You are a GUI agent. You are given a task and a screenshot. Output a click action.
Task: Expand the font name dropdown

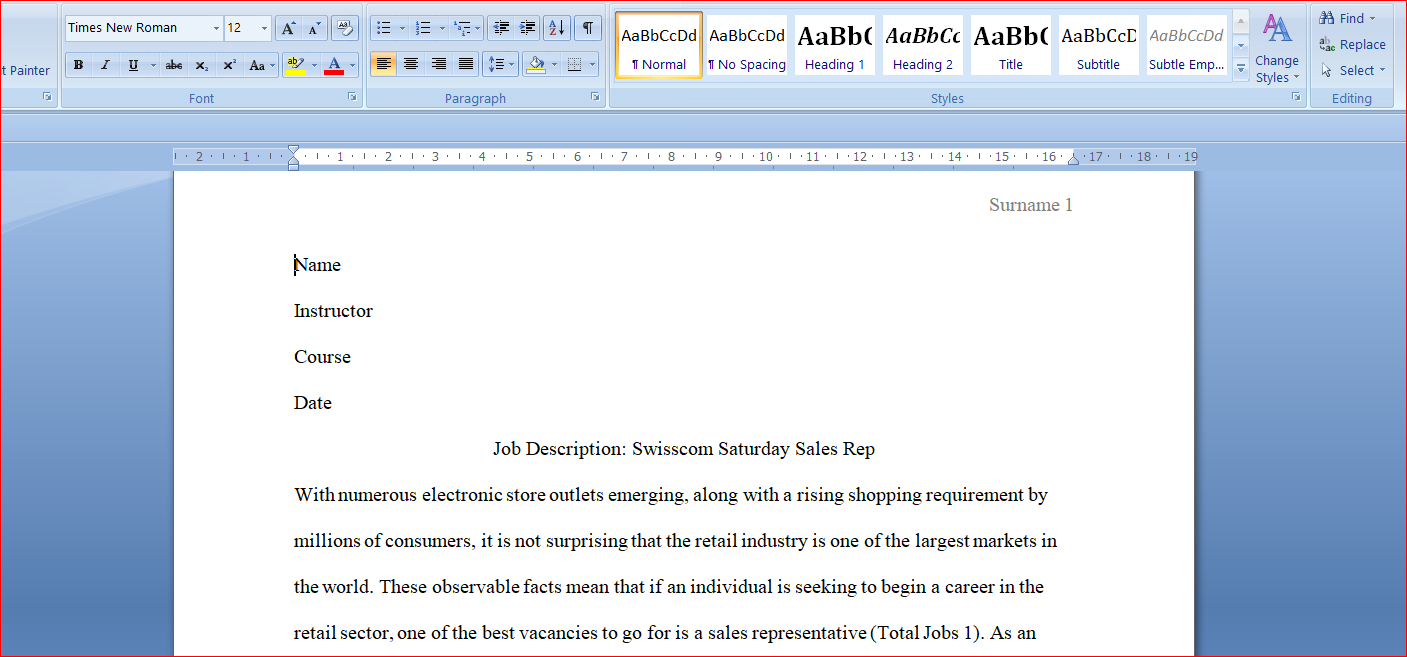point(216,28)
